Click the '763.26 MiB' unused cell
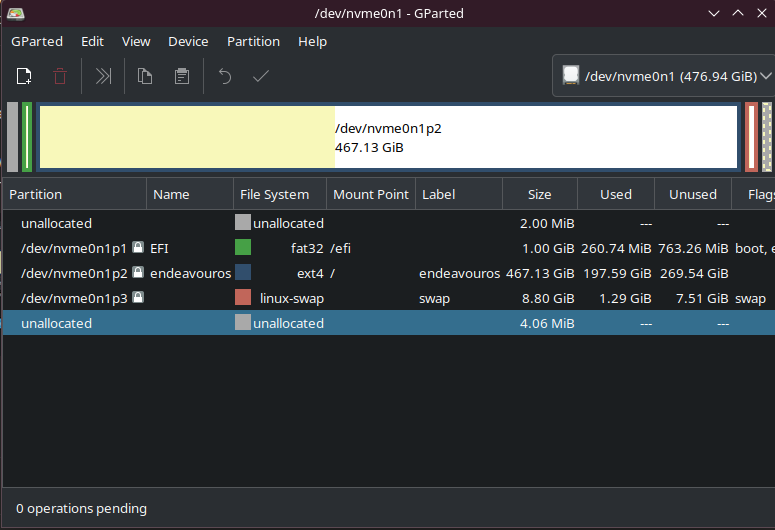The width and height of the screenshot is (775, 530). [x=693, y=248]
